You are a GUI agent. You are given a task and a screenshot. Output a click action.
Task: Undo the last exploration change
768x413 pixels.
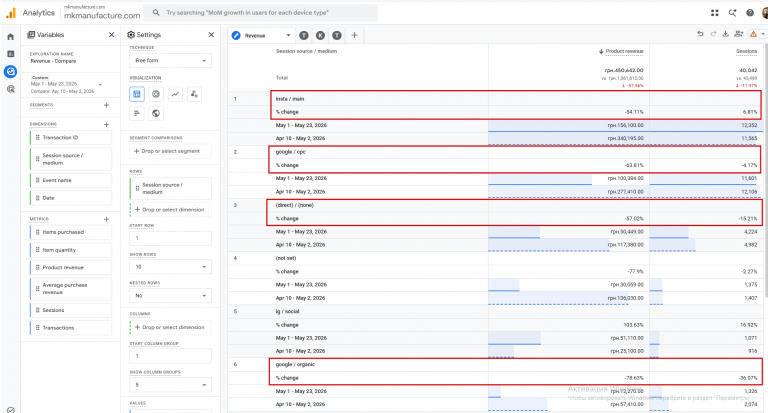click(x=700, y=34)
